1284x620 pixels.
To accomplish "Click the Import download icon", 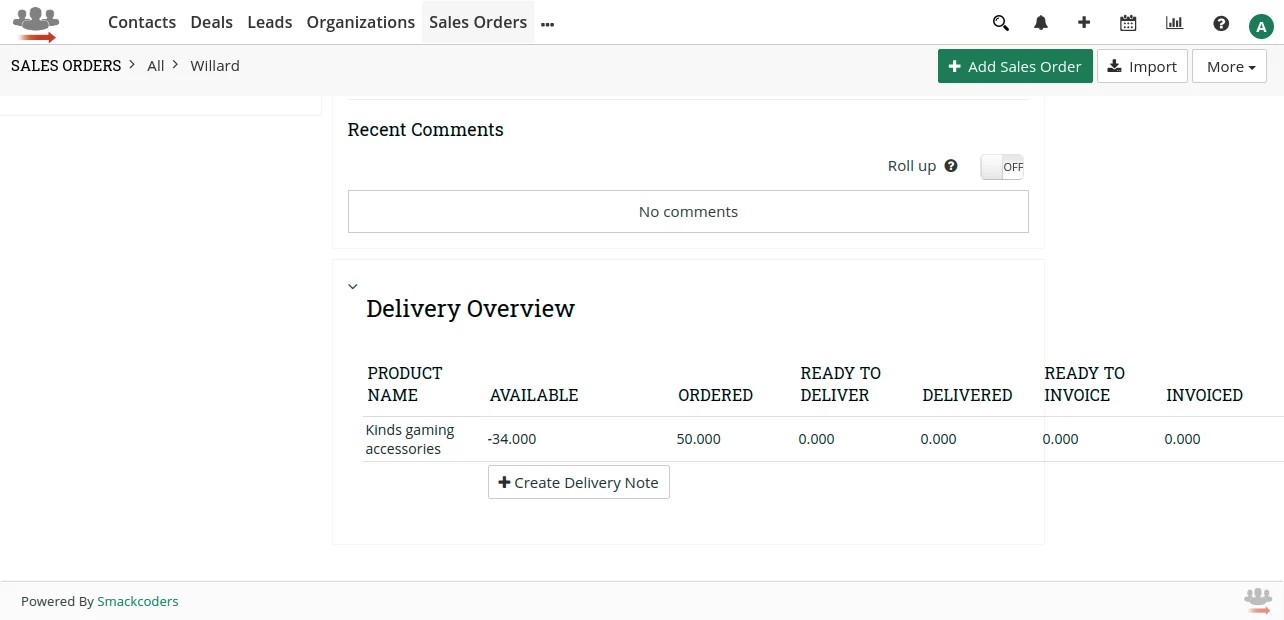I will [1114, 66].
